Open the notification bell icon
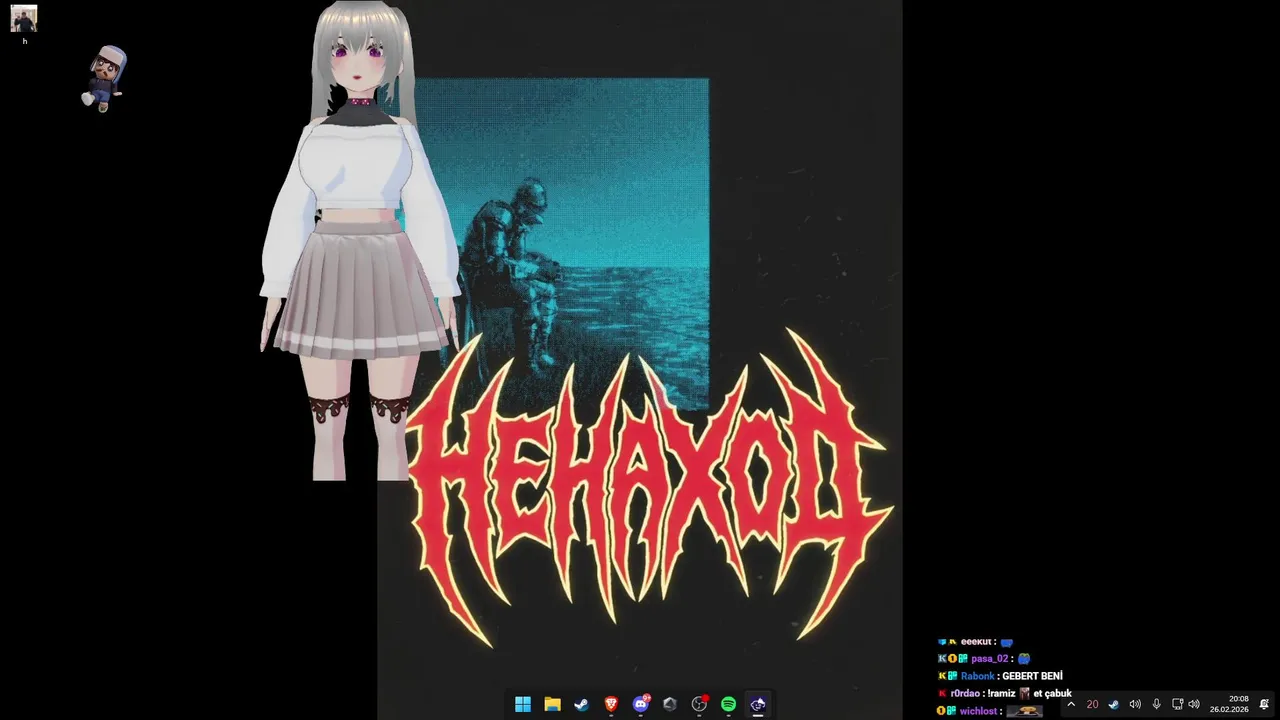 tap(1264, 704)
